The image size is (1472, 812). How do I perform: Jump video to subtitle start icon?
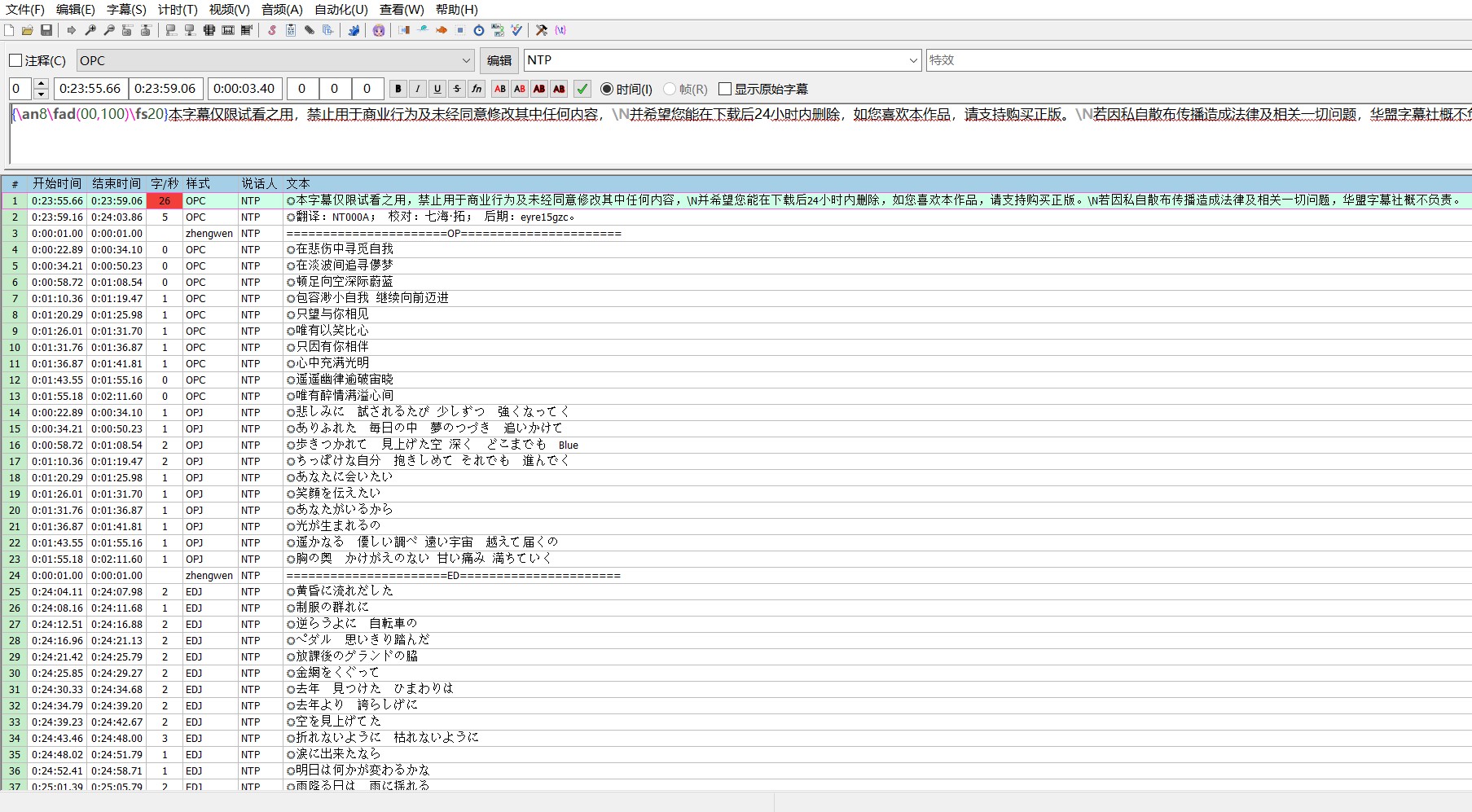(x=127, y=30)
